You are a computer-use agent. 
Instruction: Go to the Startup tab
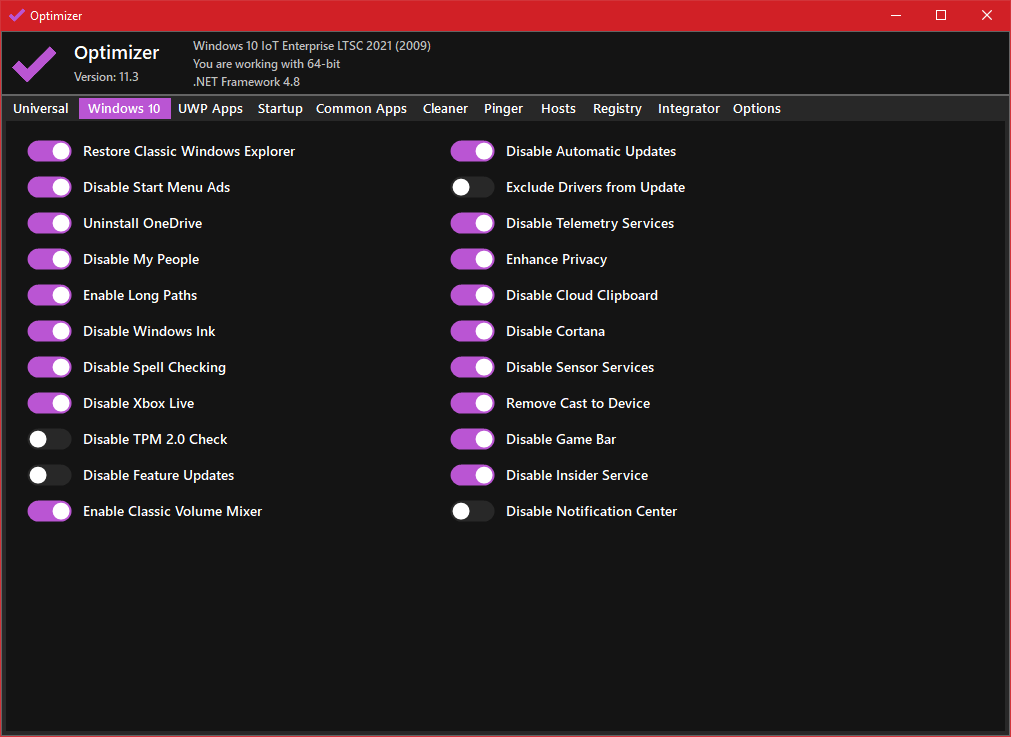coord(280,109)
